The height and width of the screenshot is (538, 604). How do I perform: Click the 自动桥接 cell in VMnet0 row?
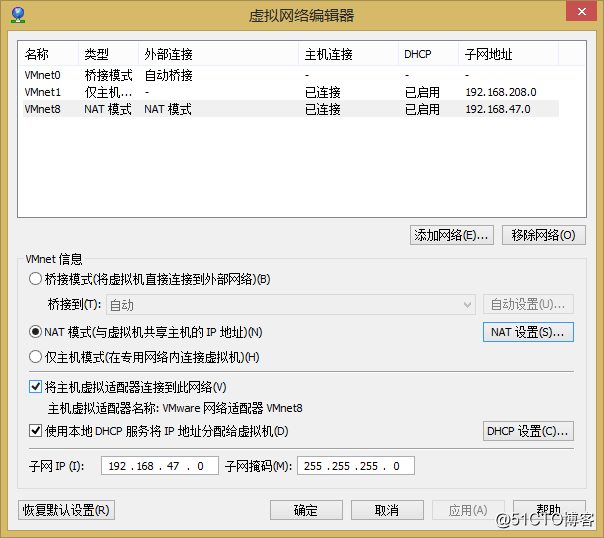[168, 75]
